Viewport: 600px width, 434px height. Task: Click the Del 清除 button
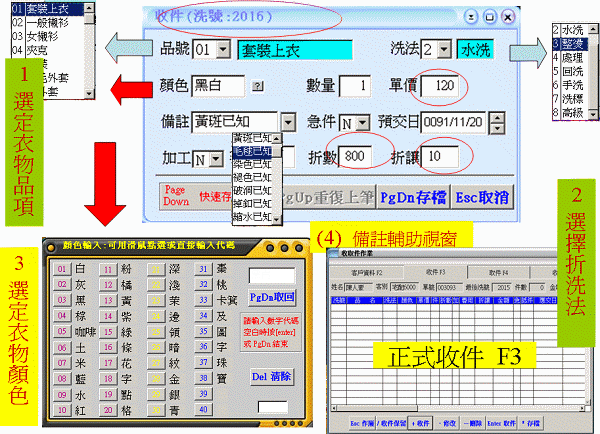point(270,377)
